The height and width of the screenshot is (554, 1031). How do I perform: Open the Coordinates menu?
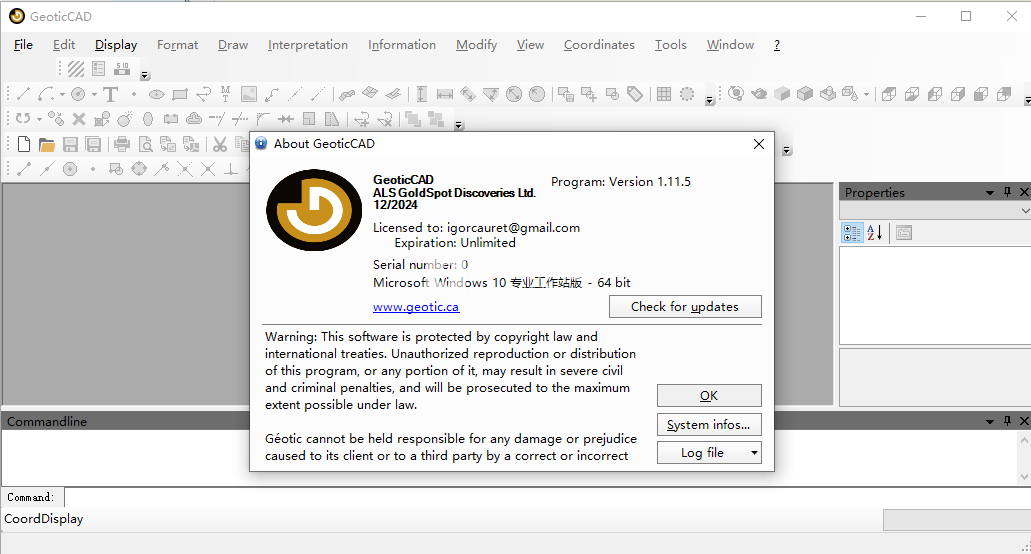[599, 45]
